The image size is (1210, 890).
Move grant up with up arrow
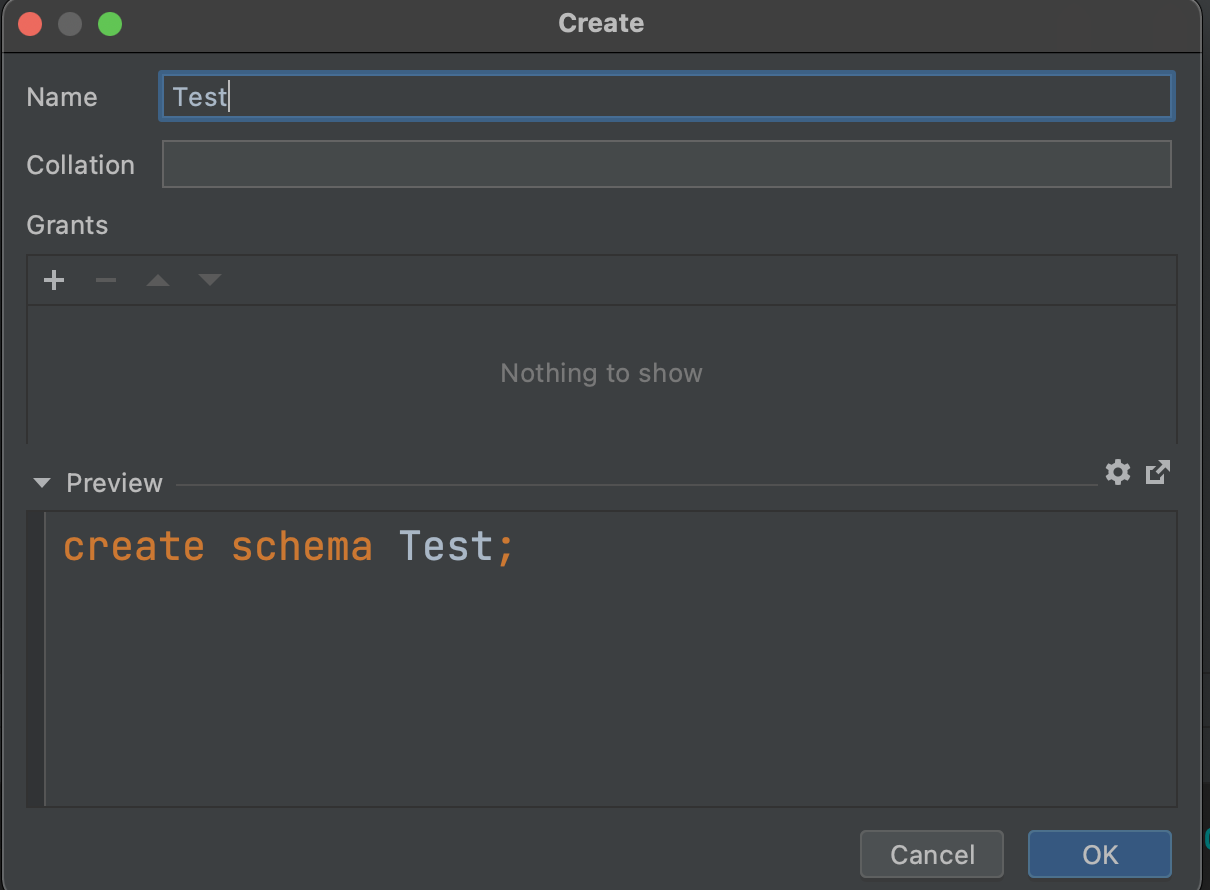point(158,280)
